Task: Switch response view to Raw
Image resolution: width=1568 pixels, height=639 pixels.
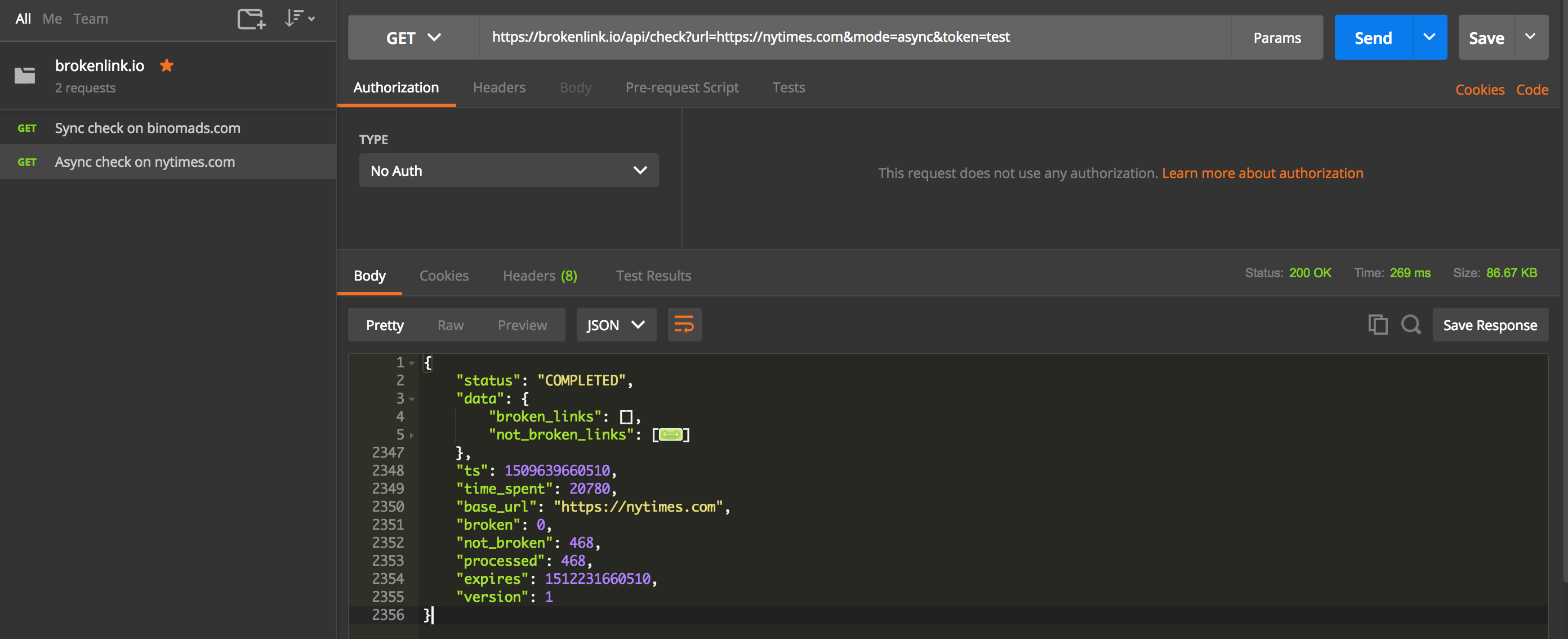Action: tap(450, 325)
